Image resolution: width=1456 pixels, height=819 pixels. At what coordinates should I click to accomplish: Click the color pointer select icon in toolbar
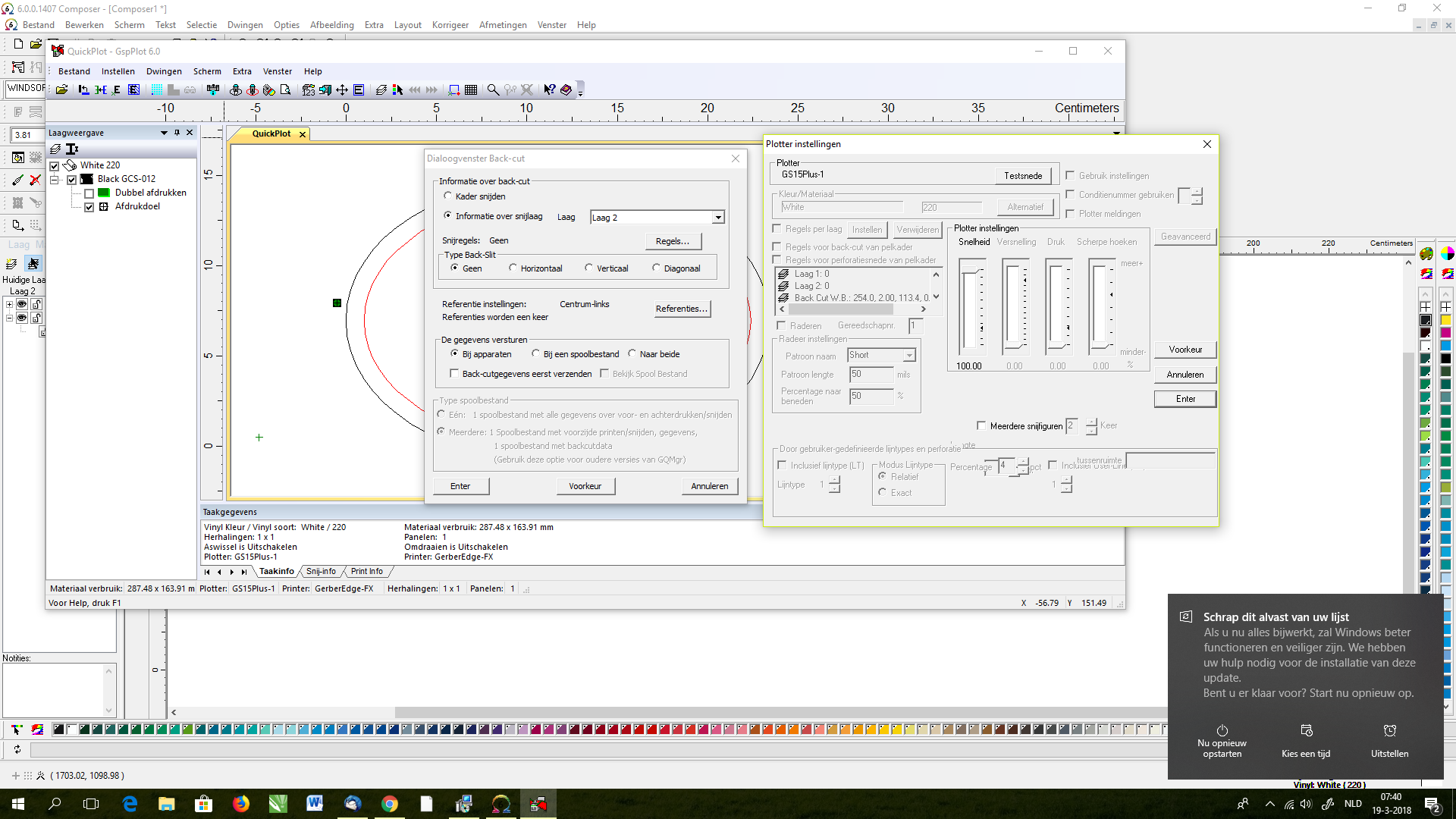pos(397,89)
